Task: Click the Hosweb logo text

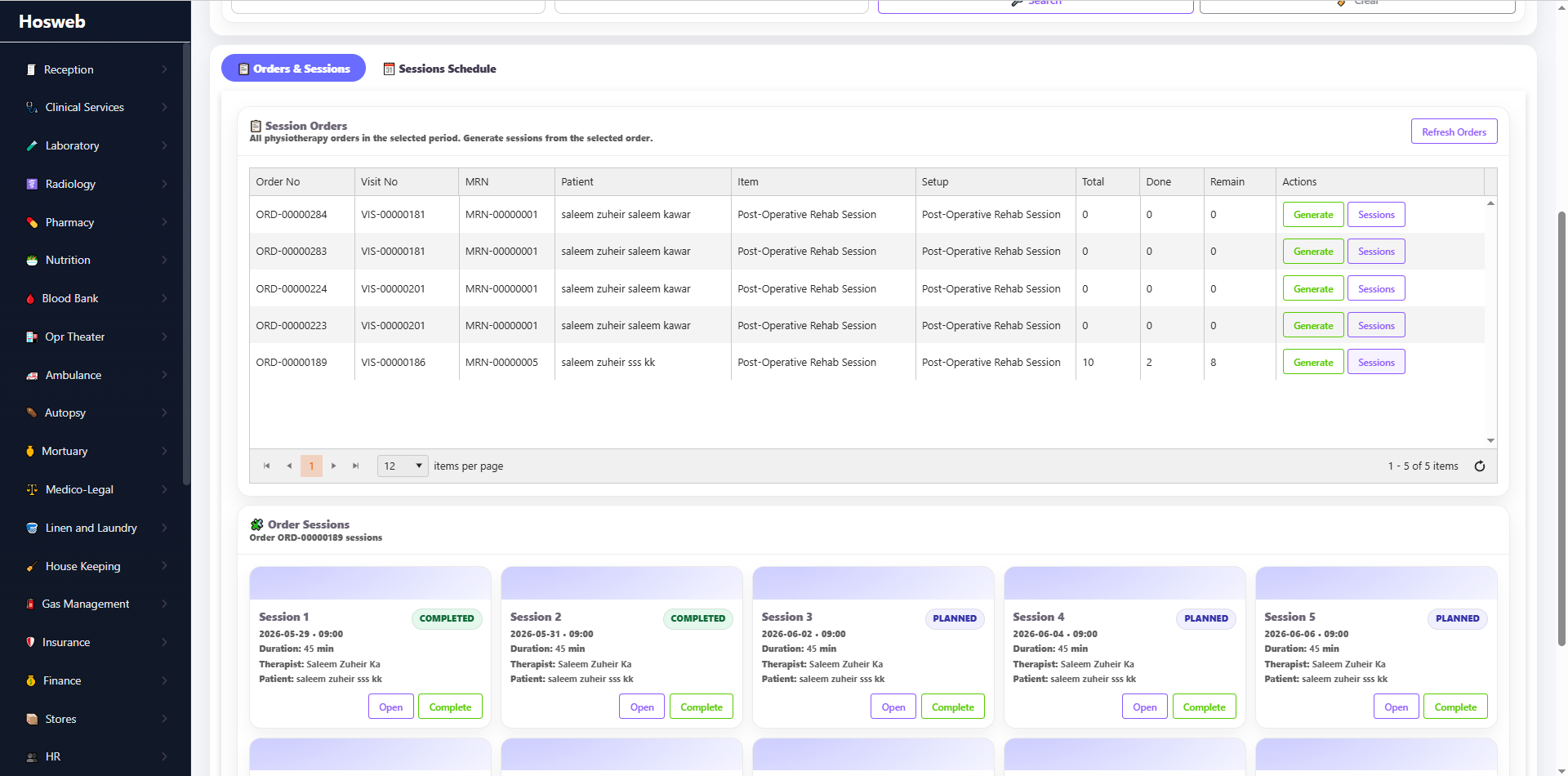Action: [x=52, y=22]
